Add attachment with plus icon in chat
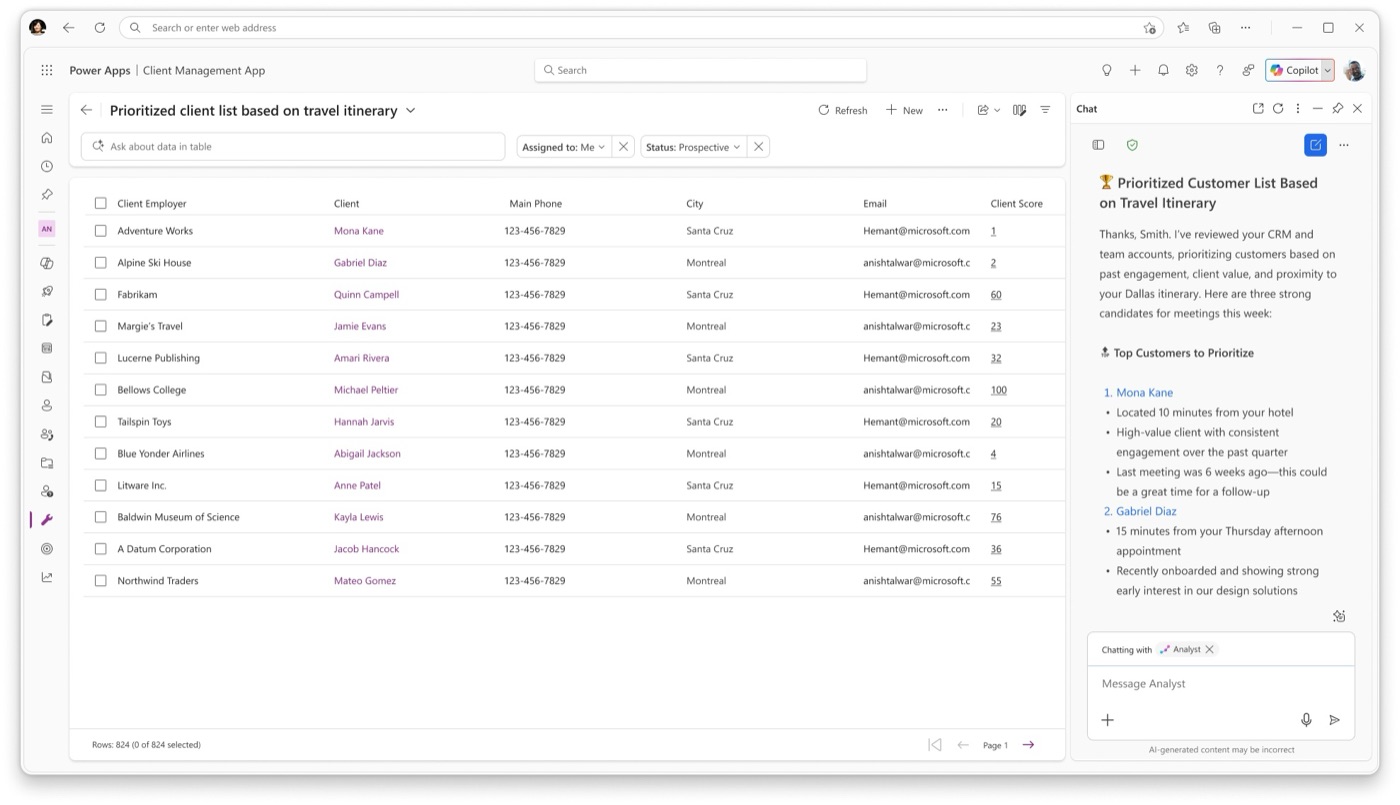The image size is (1400, 805). pos(1108,720)
